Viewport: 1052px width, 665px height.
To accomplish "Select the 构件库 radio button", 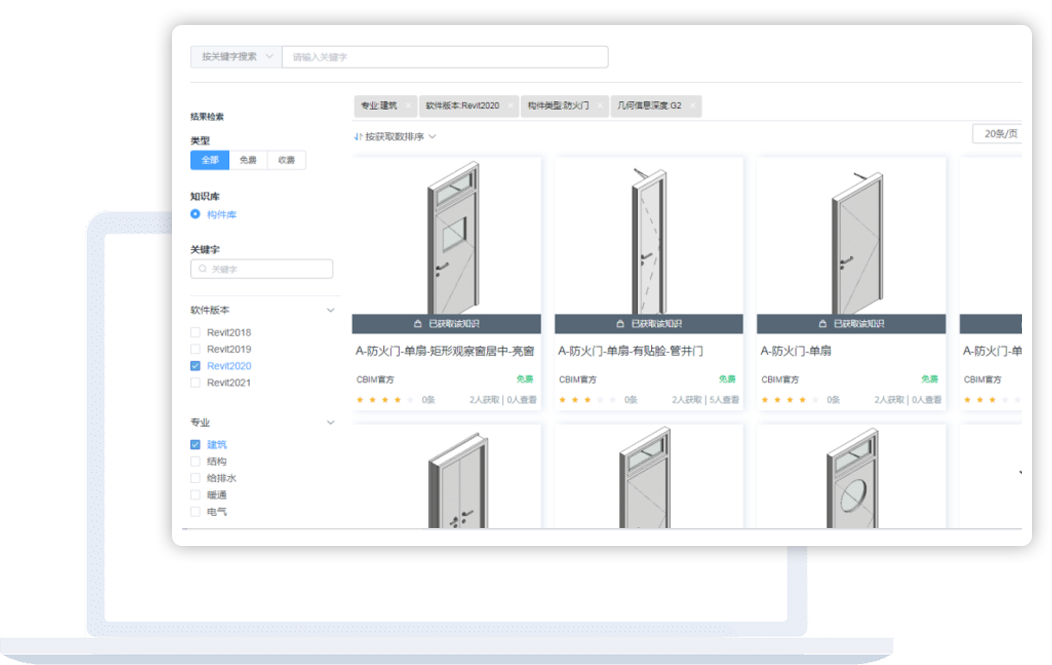I will click(x=196, y=215).
